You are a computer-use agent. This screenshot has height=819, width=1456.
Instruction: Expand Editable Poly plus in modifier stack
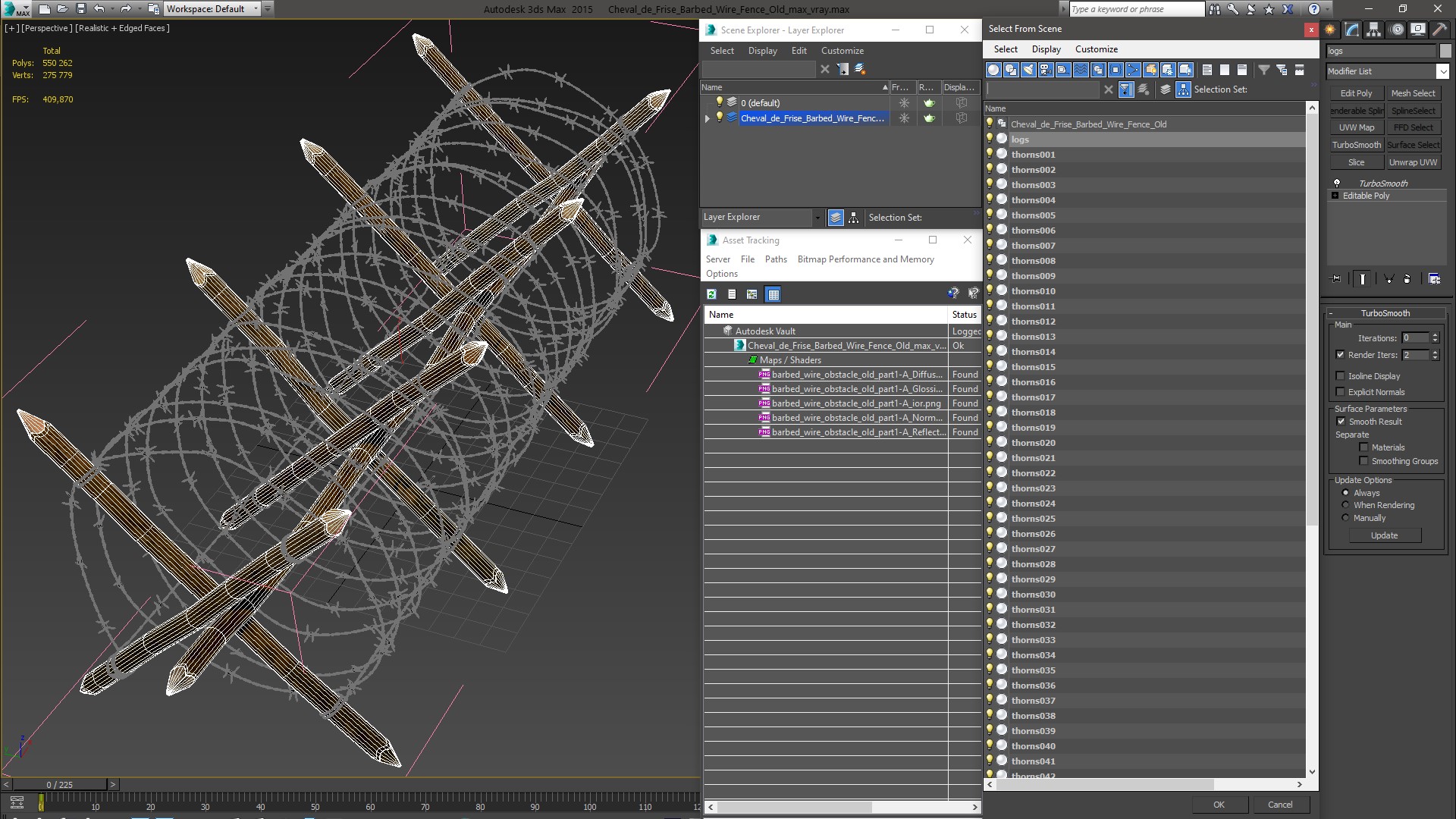pyautogui.click(x=1335, y=196)
